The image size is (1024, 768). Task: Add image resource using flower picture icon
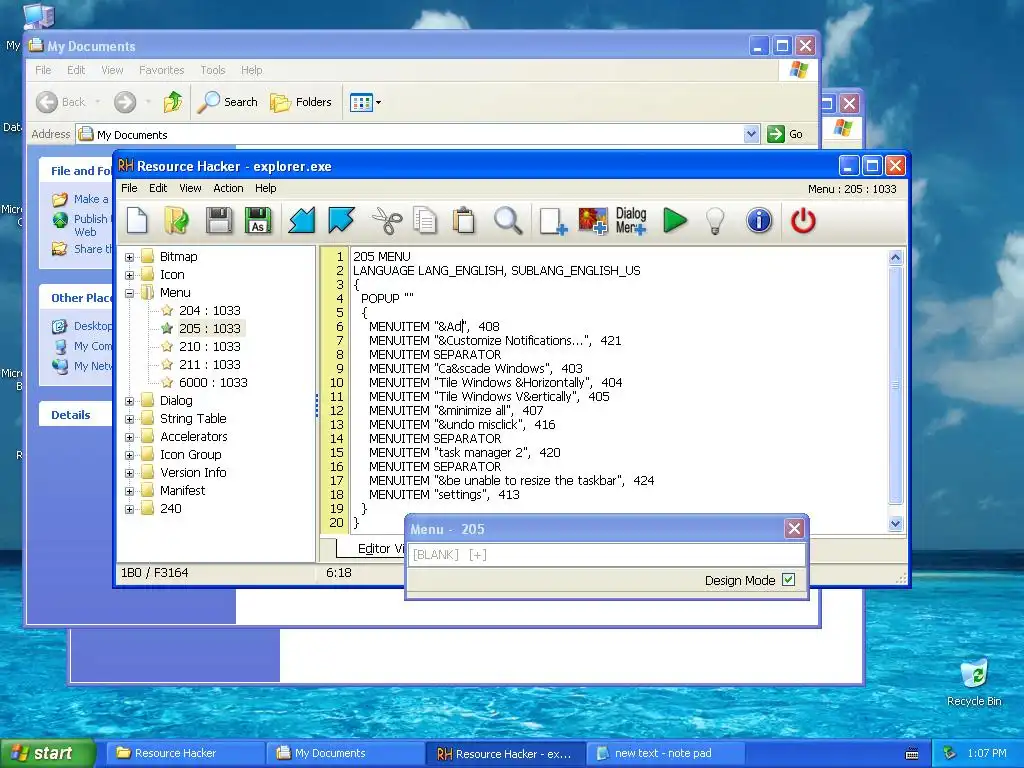593,221
